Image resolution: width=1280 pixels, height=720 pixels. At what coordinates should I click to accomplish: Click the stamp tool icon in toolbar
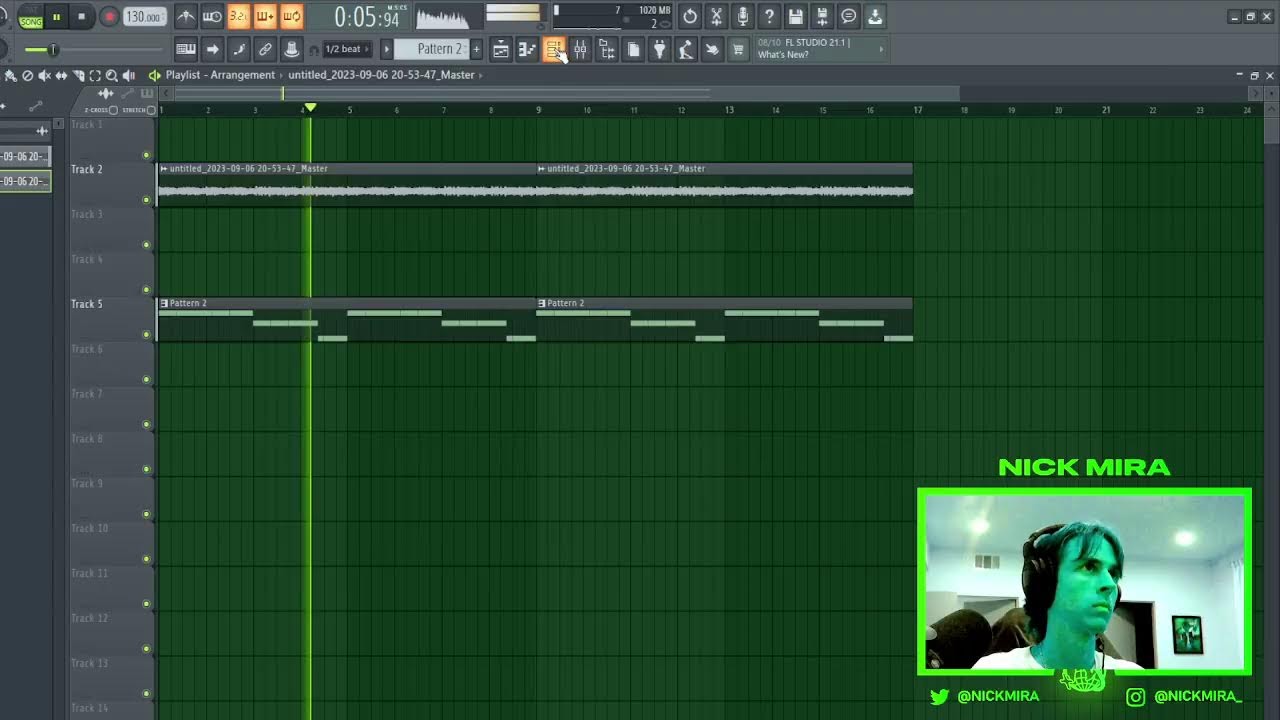pyautogui.click(x=291, y=49)
